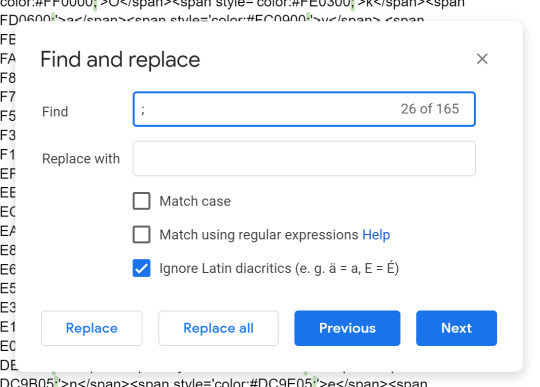The image size is (540, 387).
Task: Click the DC9B05 text in bottom document line
Action: click(27, 382)
